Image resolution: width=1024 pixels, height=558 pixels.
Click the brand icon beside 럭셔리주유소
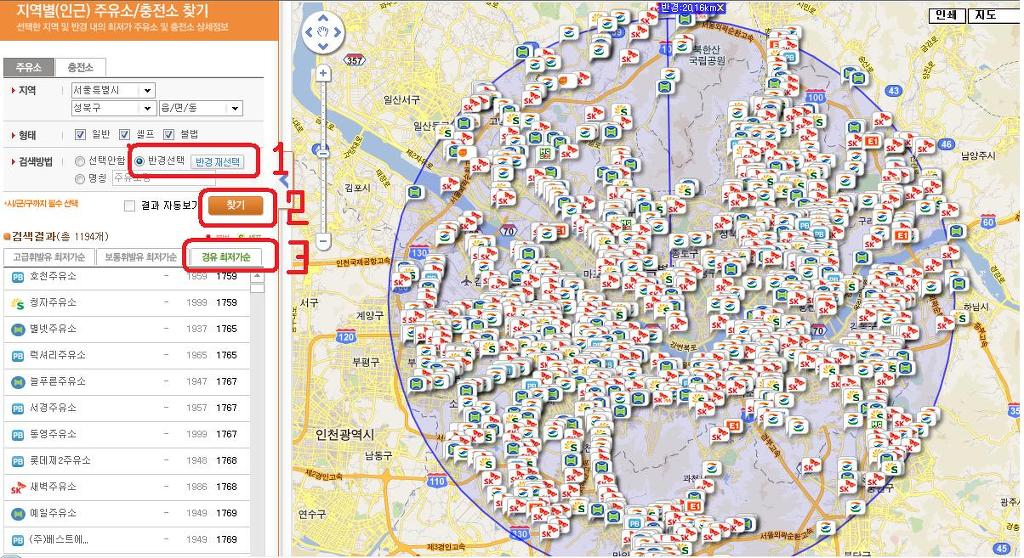18,356
